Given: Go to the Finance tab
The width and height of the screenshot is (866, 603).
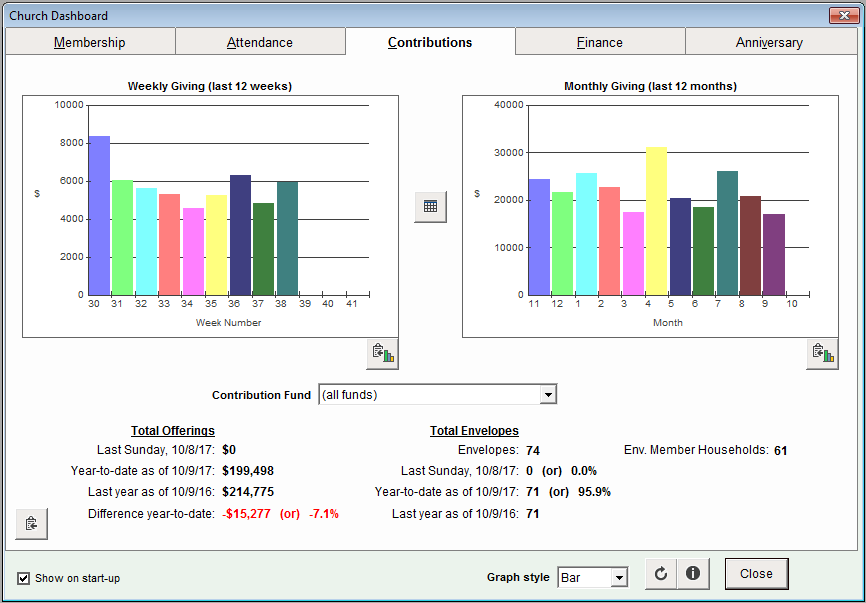Looking at the screenshot, I should click(600, 42).
